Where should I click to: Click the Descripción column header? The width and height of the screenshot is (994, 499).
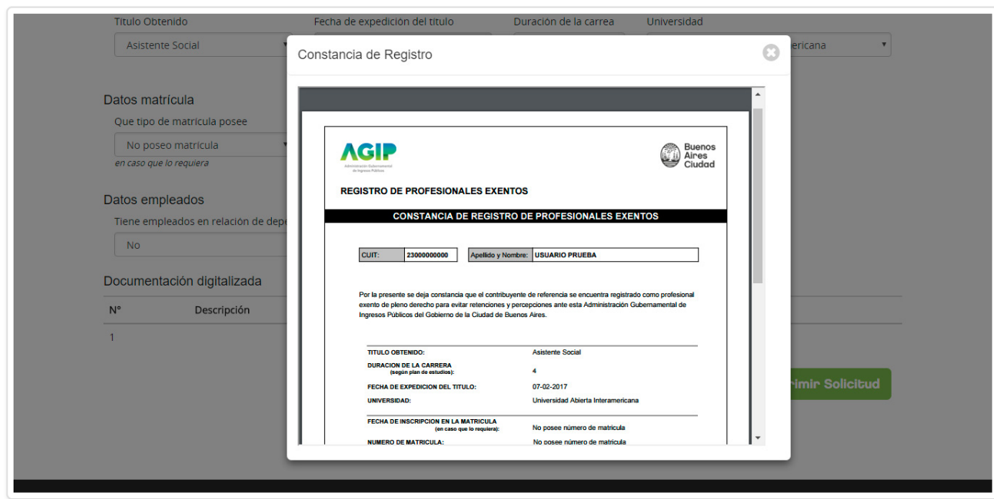coord(222,310)
